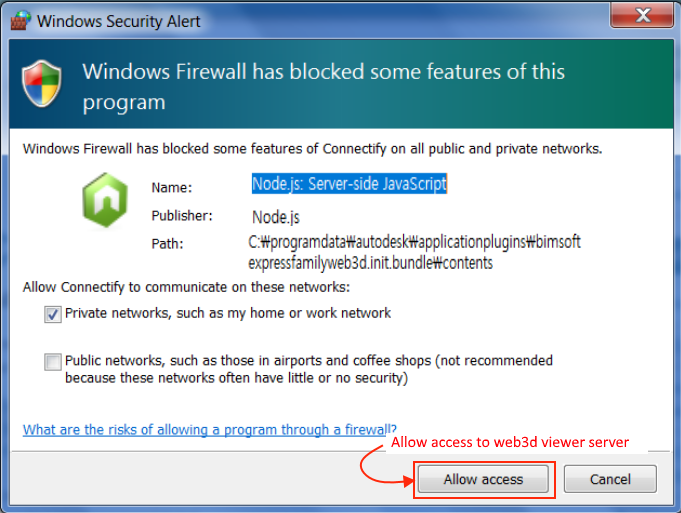The width and height of the screenshot is (681, 513).
Task: Cancel the firewall alert dialog
Action: pyautogui.click(x=610, y=479)
